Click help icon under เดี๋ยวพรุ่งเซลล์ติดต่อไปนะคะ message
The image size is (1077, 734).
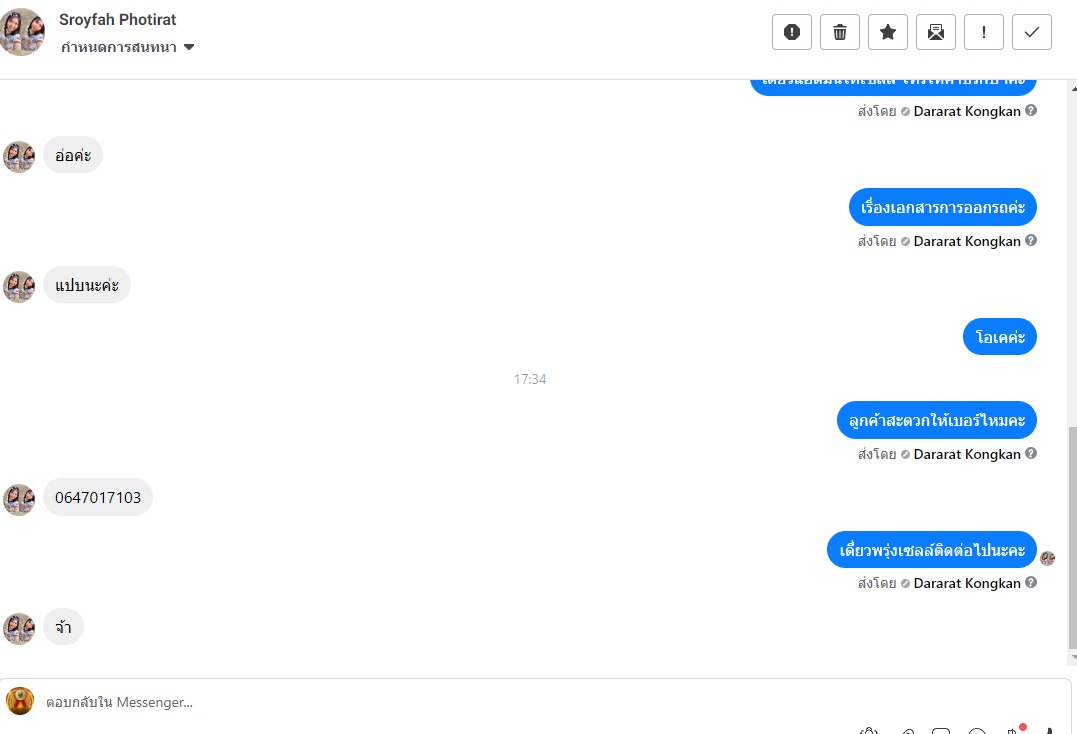click(1031, 582)
